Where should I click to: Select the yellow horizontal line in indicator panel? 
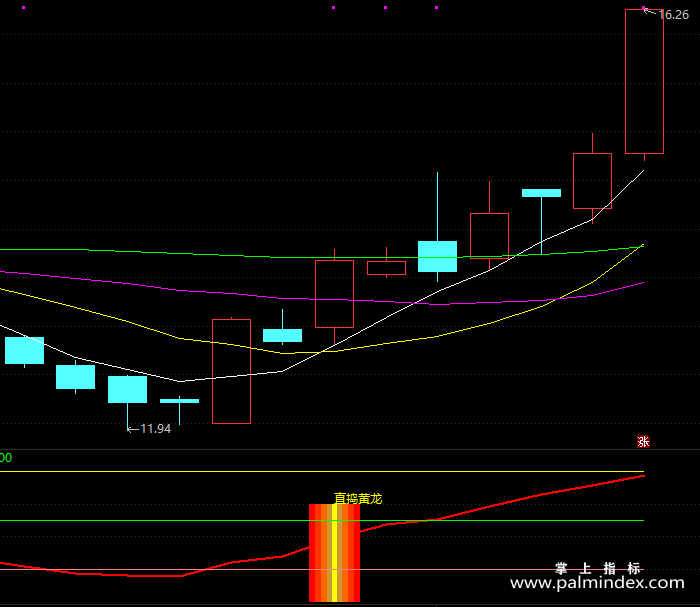tap(322, 471)
